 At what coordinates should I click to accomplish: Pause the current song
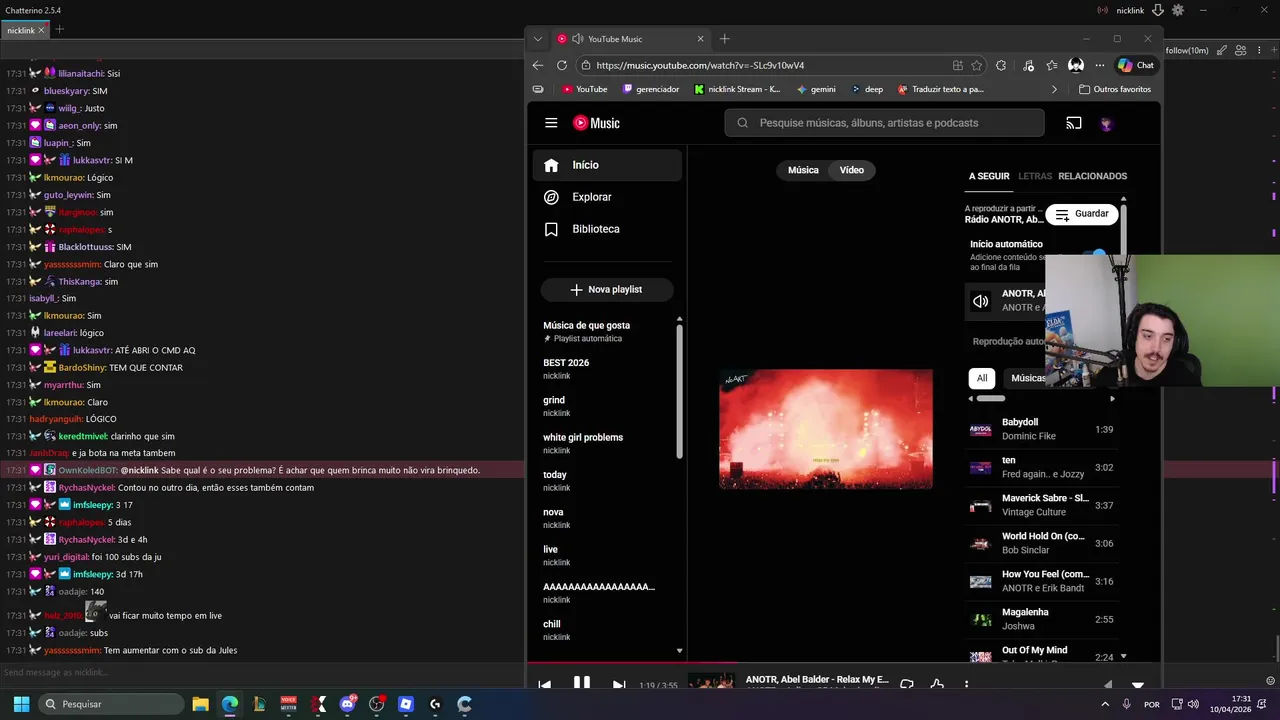(581, 684)
